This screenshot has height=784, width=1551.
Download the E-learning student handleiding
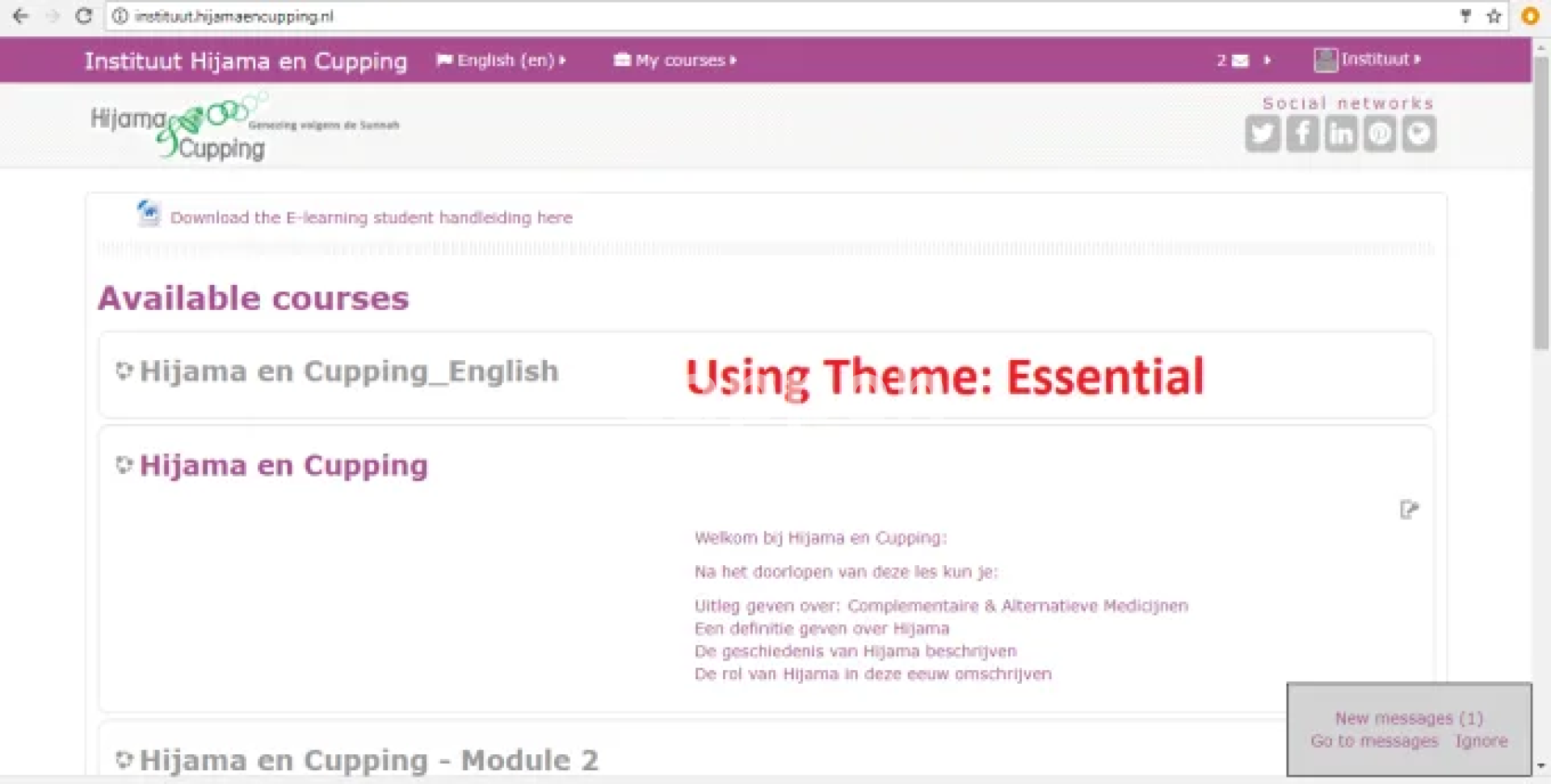[371, 218]
